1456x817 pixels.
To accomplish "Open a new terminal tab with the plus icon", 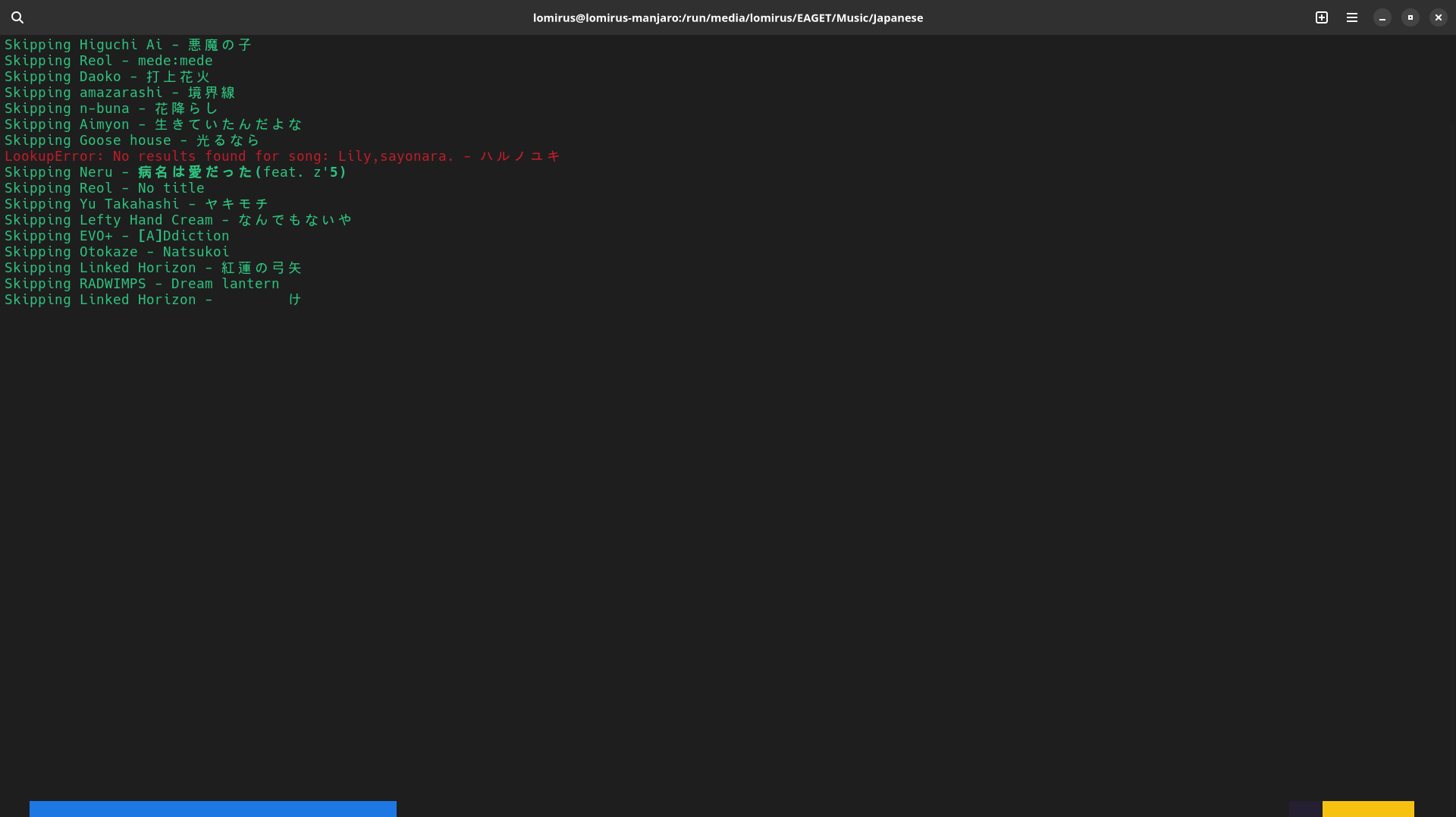I will click(1321, 17).
